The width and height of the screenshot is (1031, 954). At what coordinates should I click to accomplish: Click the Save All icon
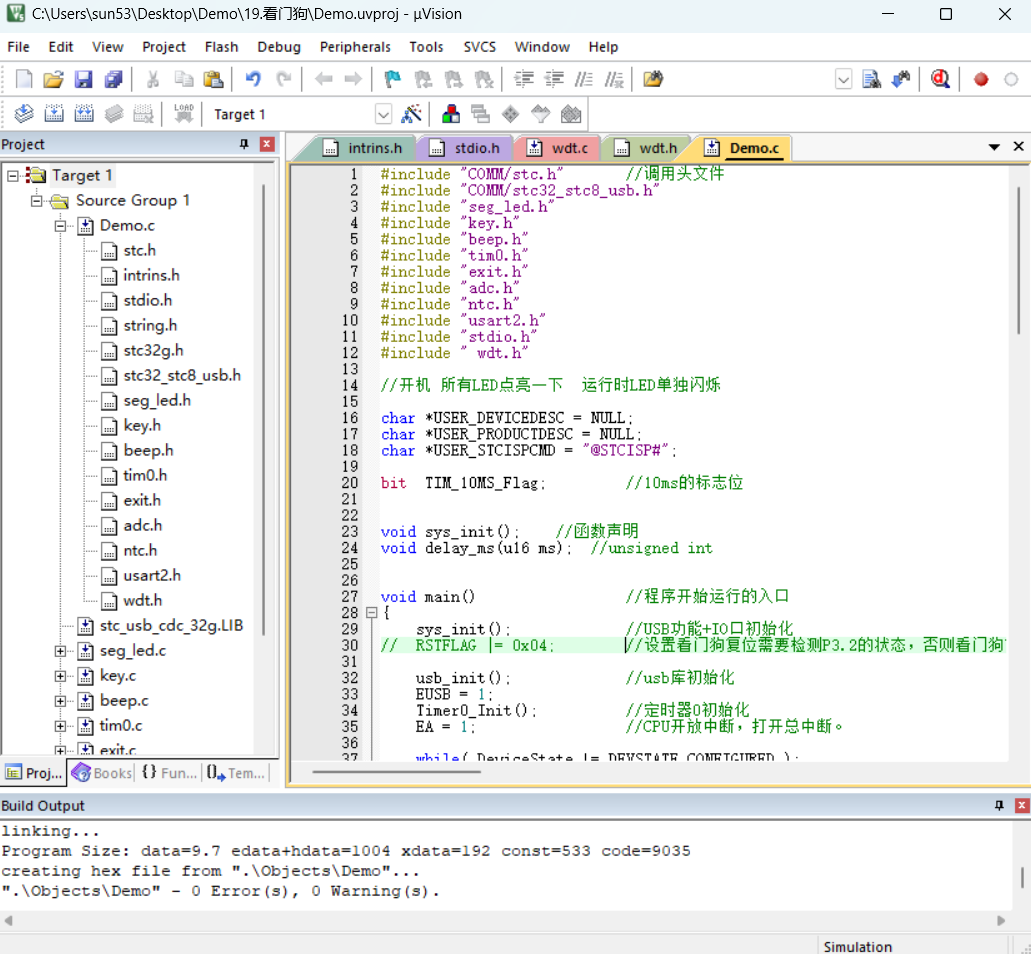click(113, 80)
